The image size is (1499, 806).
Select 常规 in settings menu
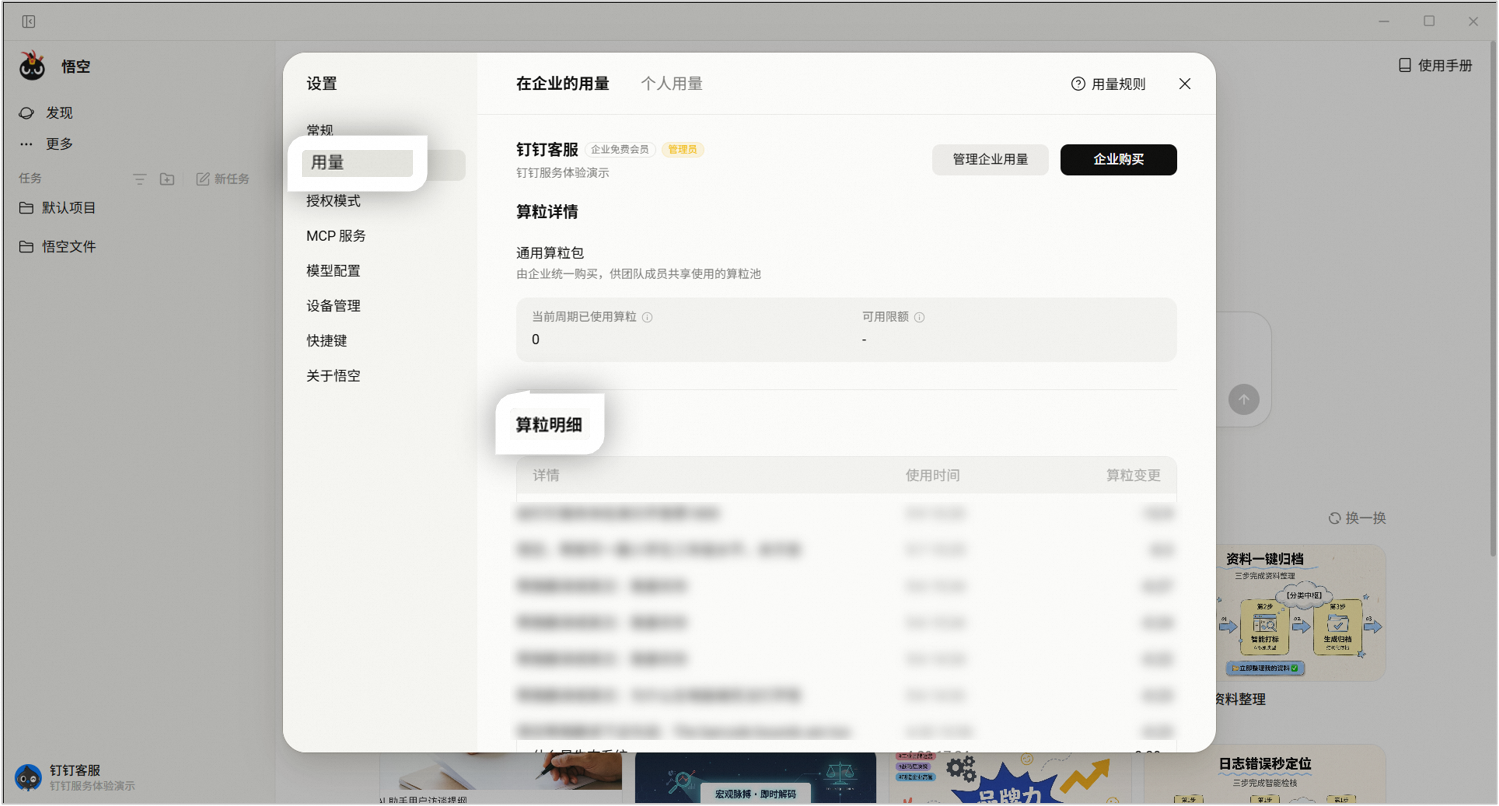[x=320, y=131]
